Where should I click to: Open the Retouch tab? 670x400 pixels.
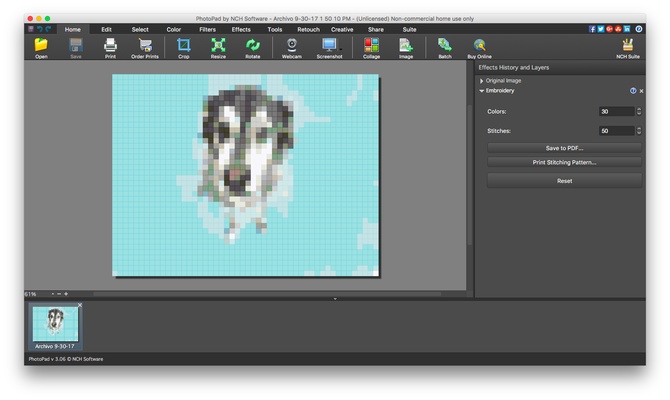(x=309, y=29)
